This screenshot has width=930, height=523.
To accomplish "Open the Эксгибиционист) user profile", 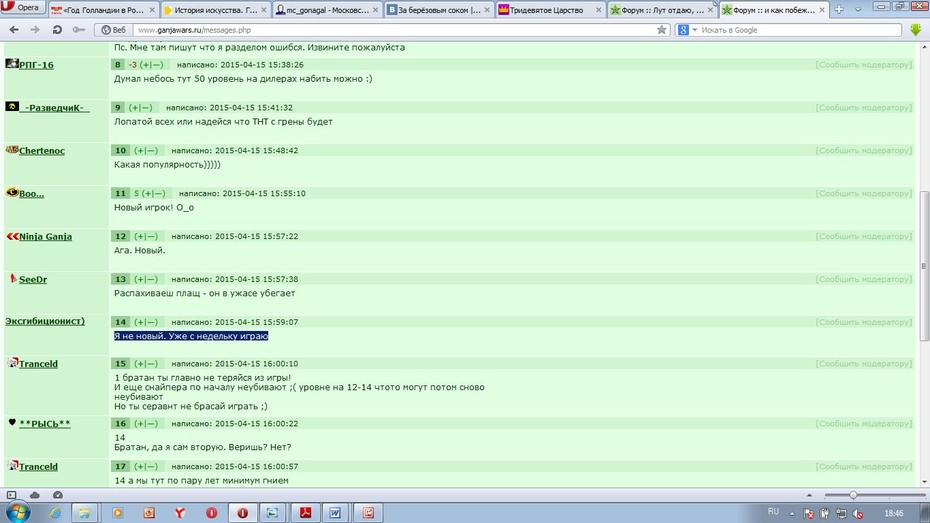I will tap(45, 321).
